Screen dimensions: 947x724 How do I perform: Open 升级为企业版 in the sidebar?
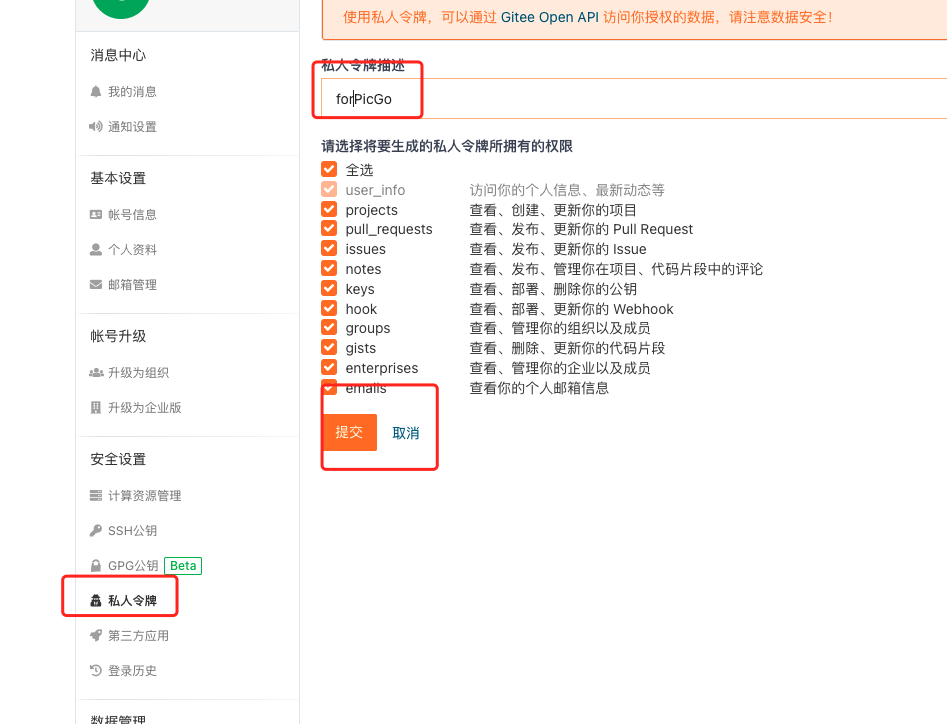coord(144,408)
